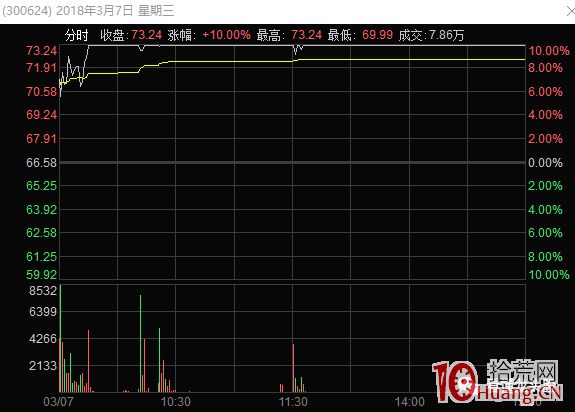
Task: Click the 11:30 time axis label
Action: click(x=293, y=402)
